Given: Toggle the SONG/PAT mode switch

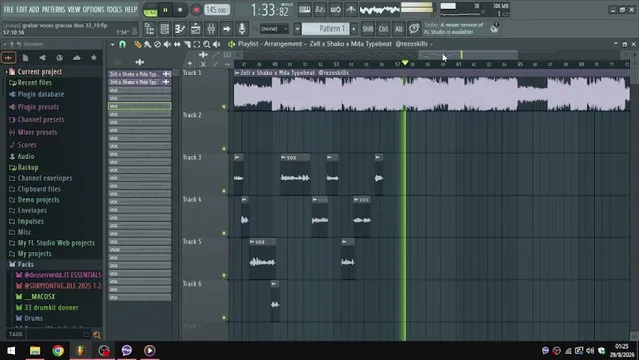Looking at the screenshot, I should coord(150,10).
